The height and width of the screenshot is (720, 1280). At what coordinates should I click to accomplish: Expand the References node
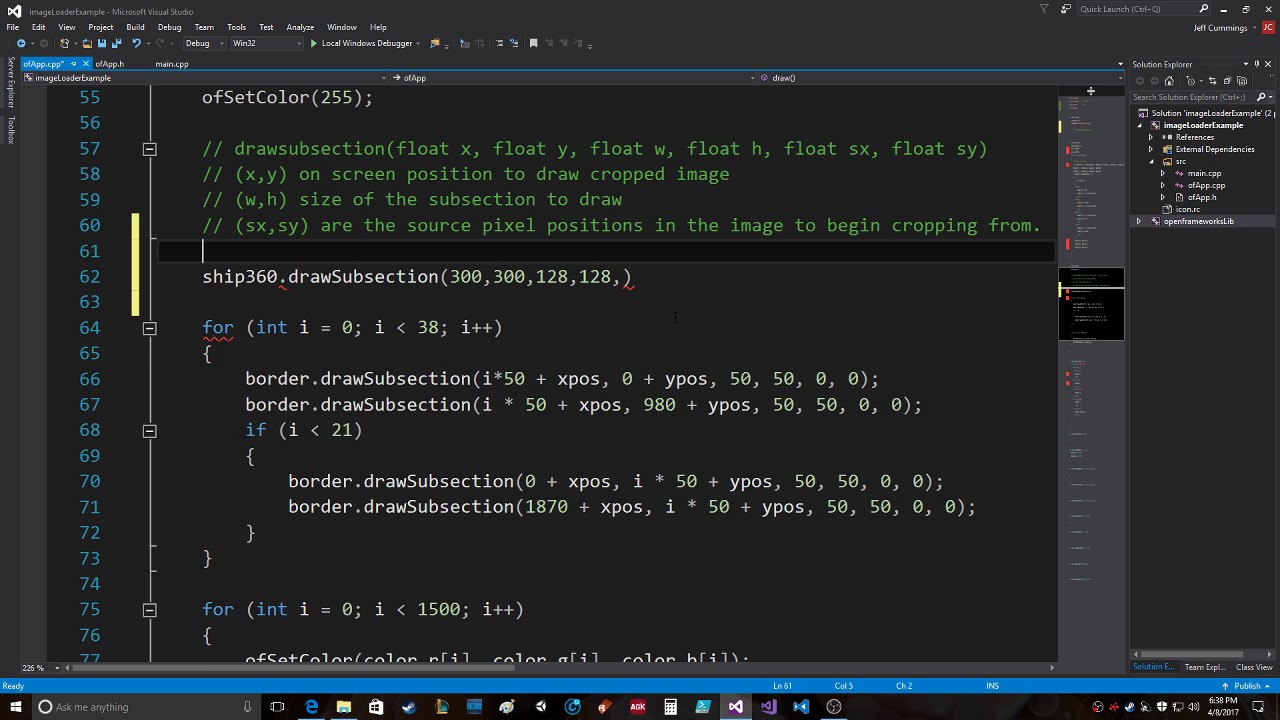point(1151,137)
